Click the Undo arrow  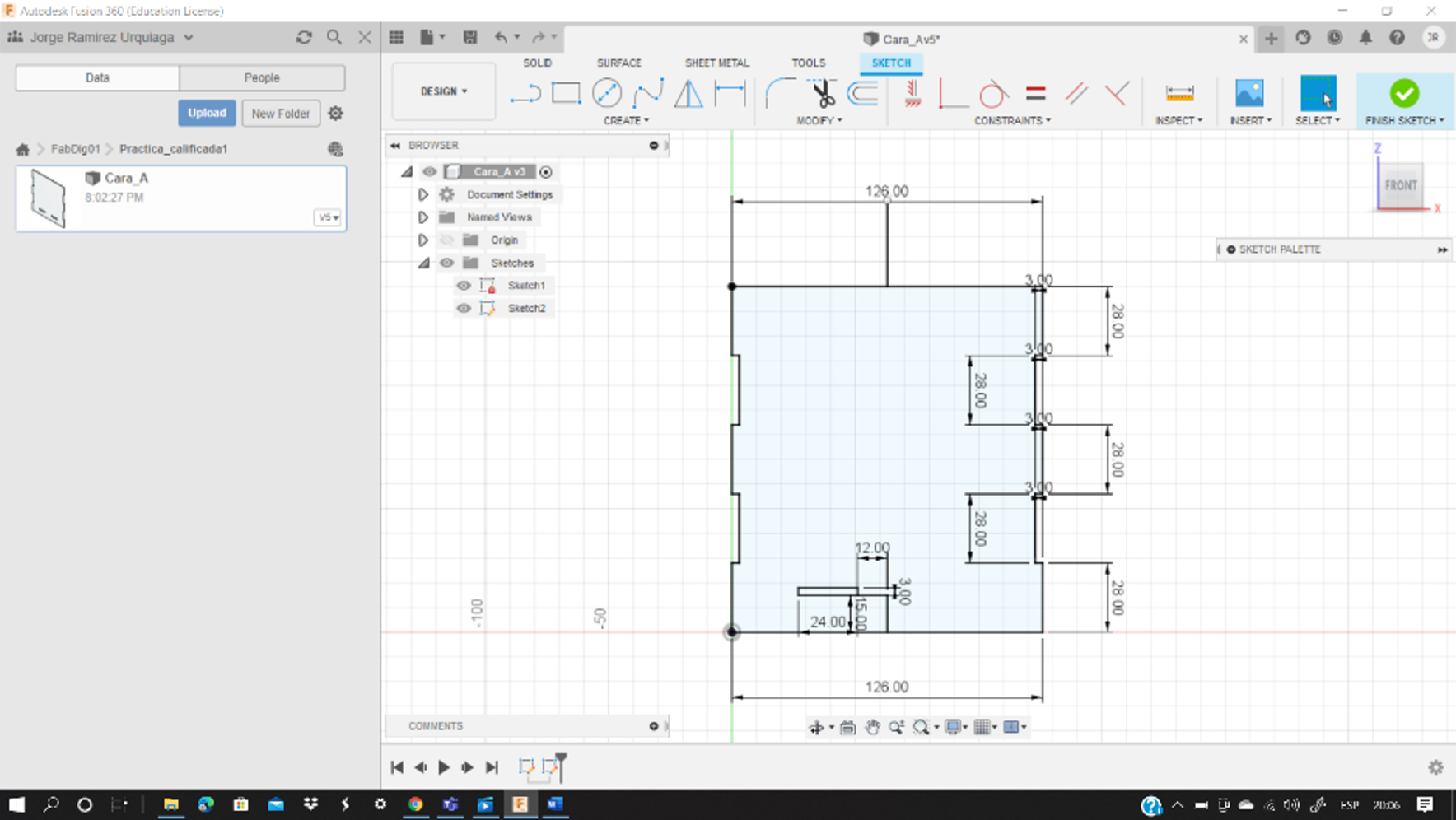pos(501,37)
